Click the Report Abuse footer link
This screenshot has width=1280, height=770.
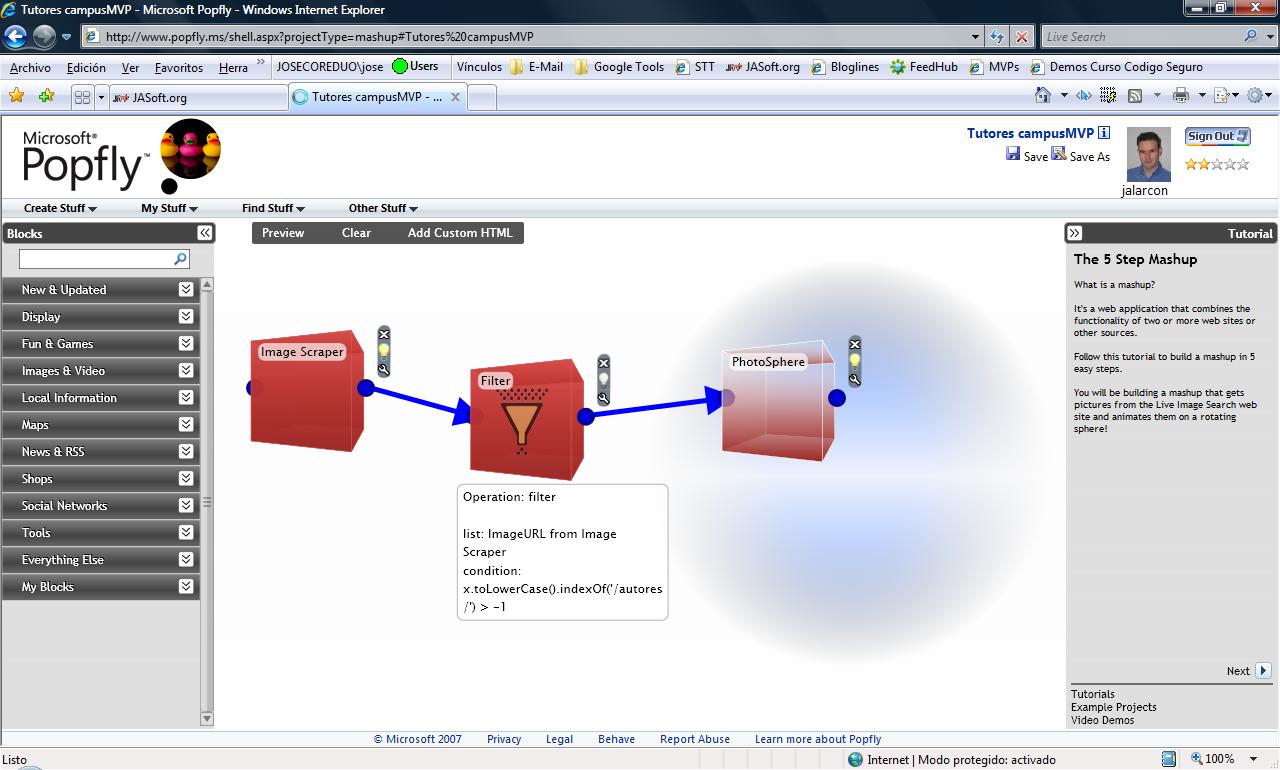pos(695,739)
